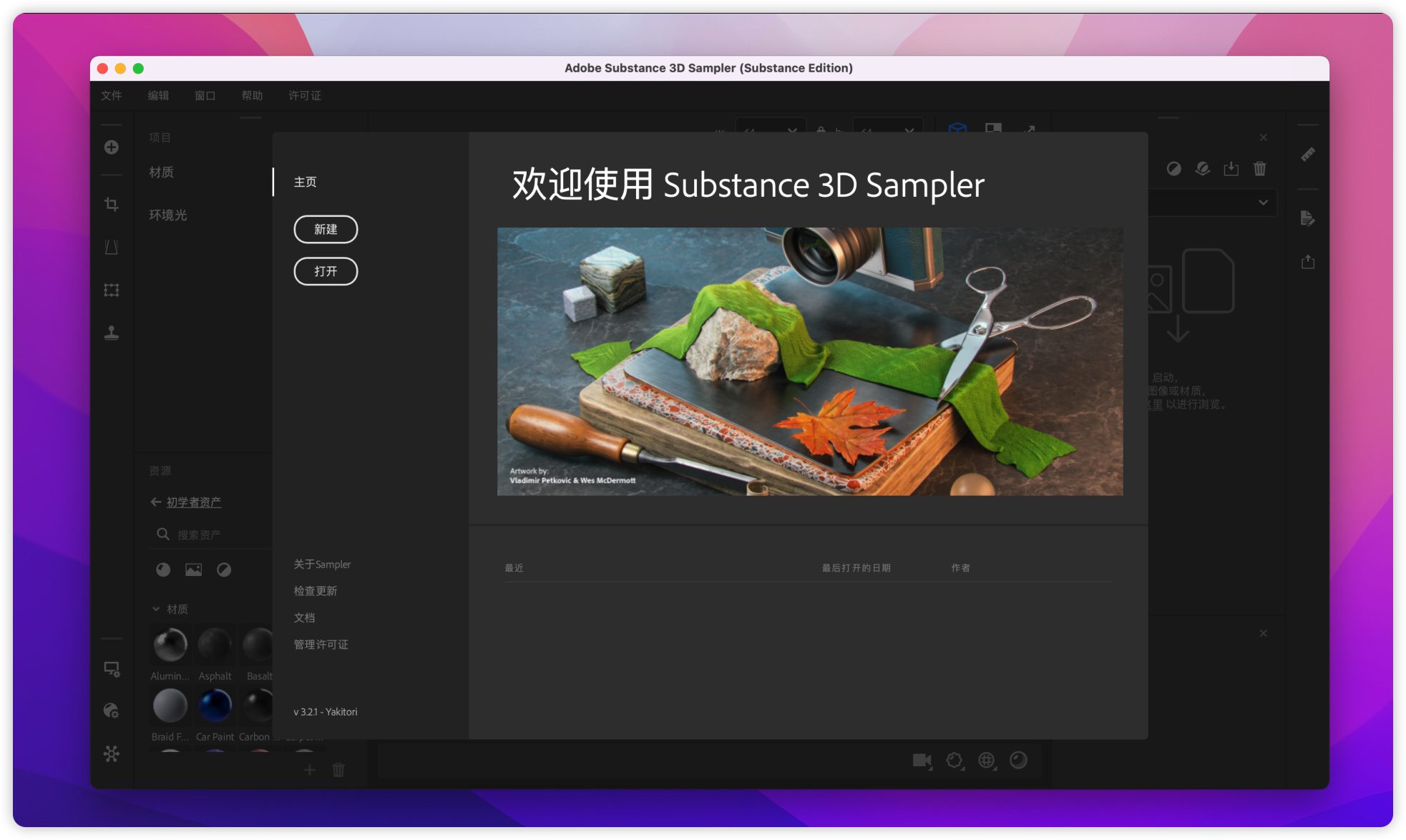Switch to 3D view cube icon
This screenshot has width=1406, height=840.
tap(957, 128)
